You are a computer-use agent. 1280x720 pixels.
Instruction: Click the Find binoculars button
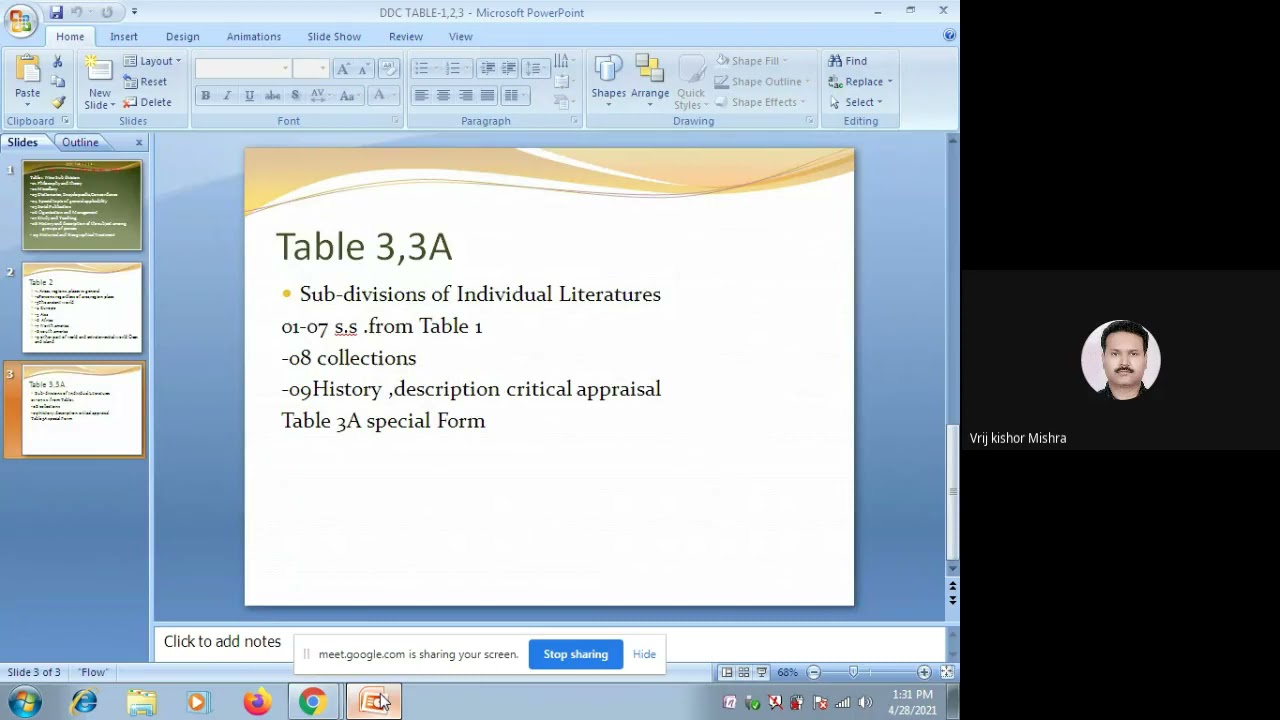click(847, 61)
